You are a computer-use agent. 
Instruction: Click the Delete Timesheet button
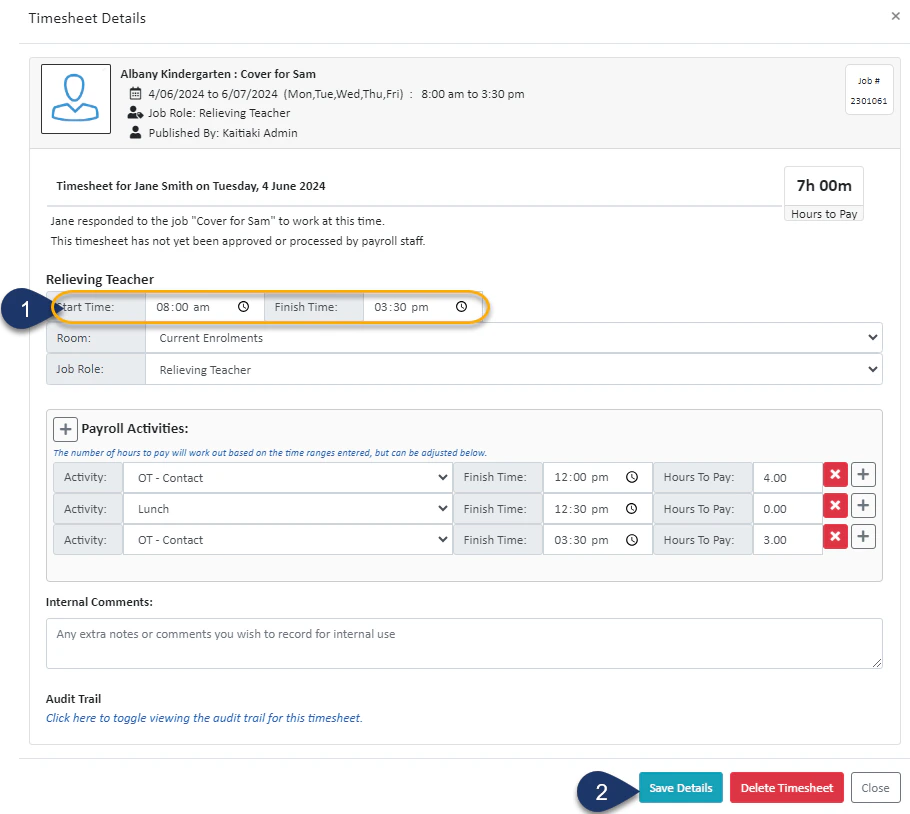pos(787,788)
